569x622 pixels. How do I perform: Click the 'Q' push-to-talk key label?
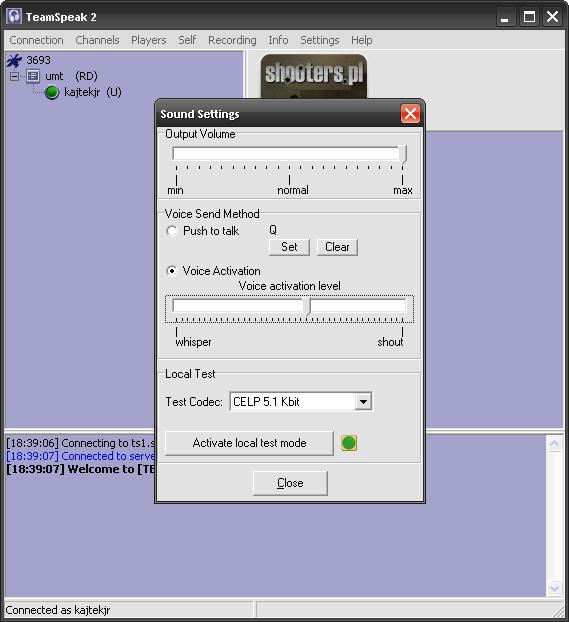point(273,230)
